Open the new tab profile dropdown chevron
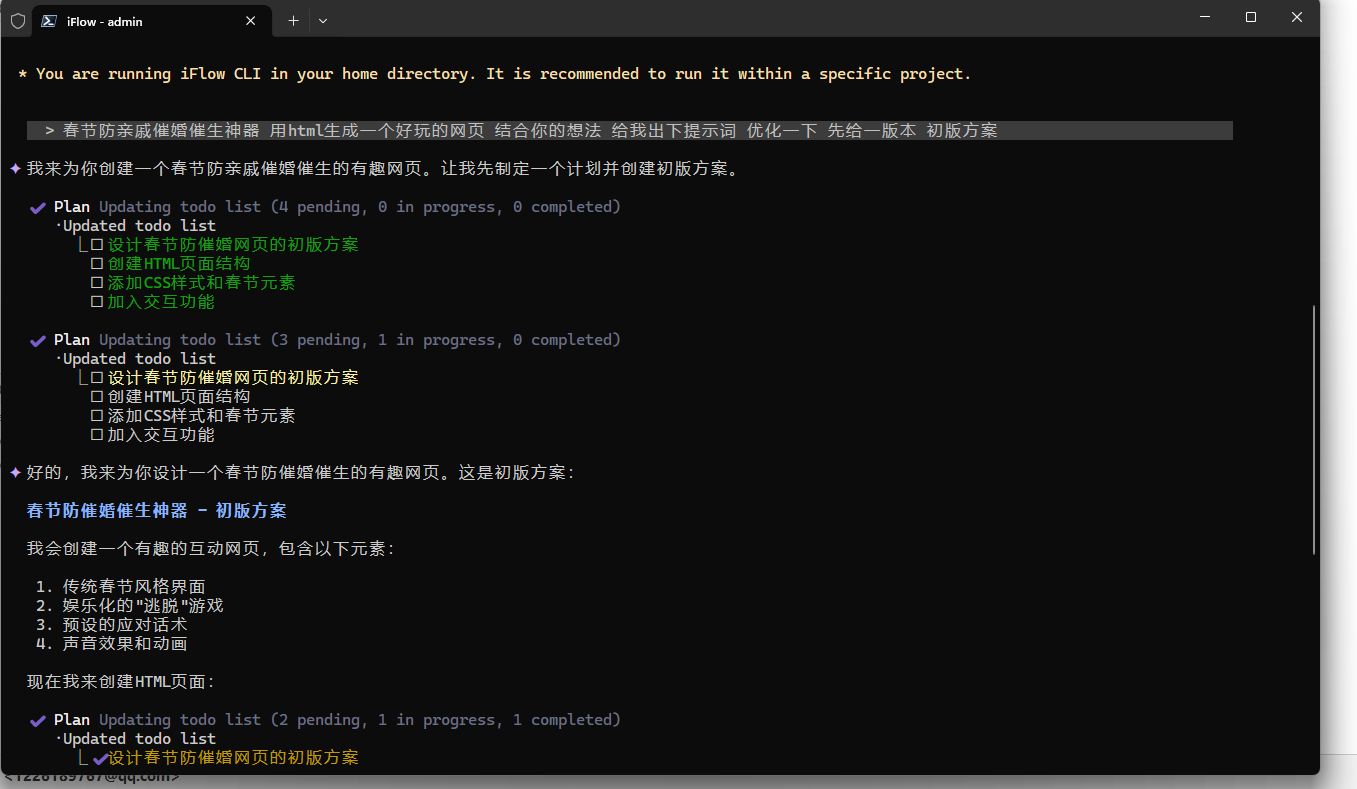This screenshot has height=789, width=1357. (323, 21)
